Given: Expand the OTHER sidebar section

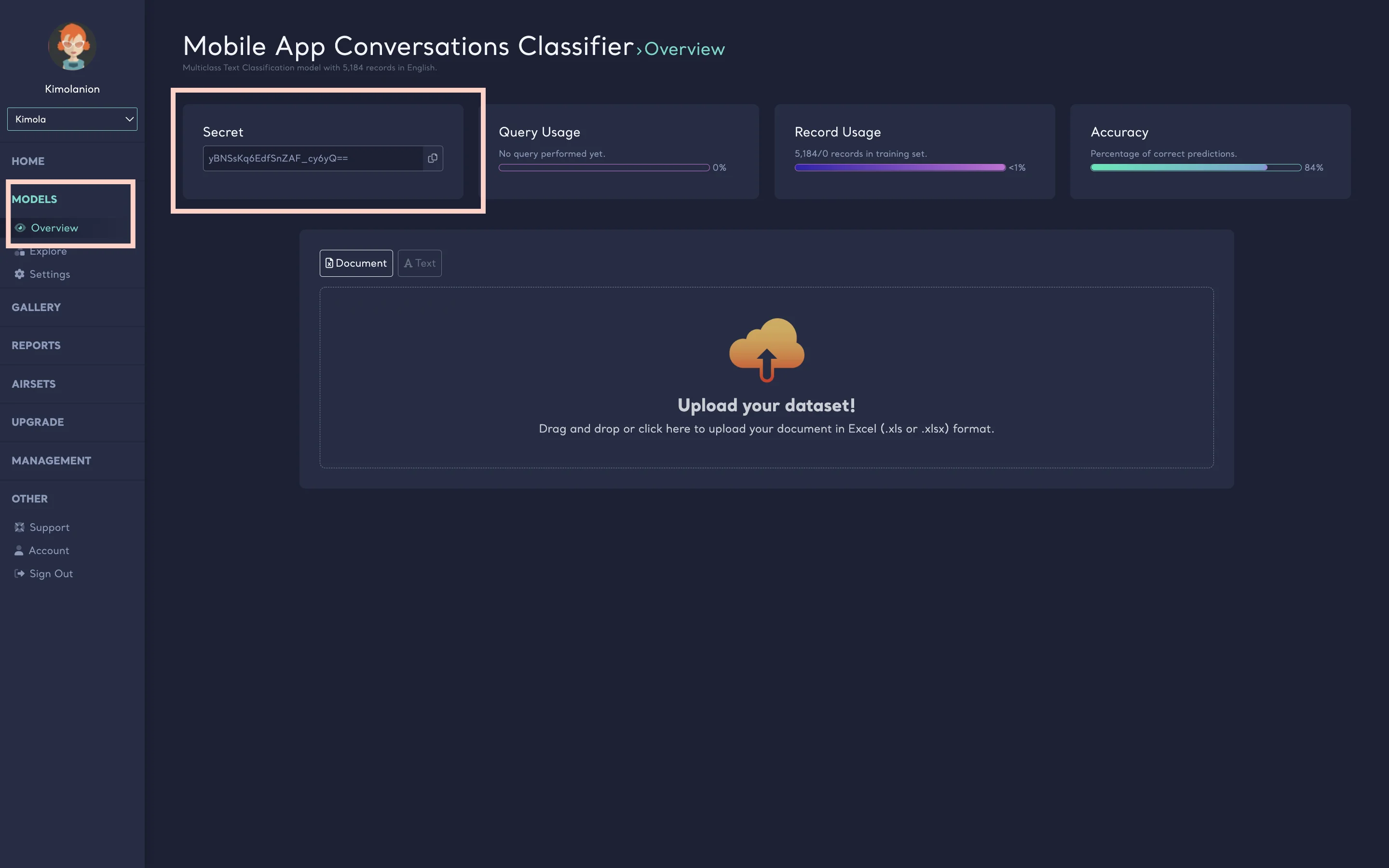Looking at the screenshot, I should coord(30,499).
